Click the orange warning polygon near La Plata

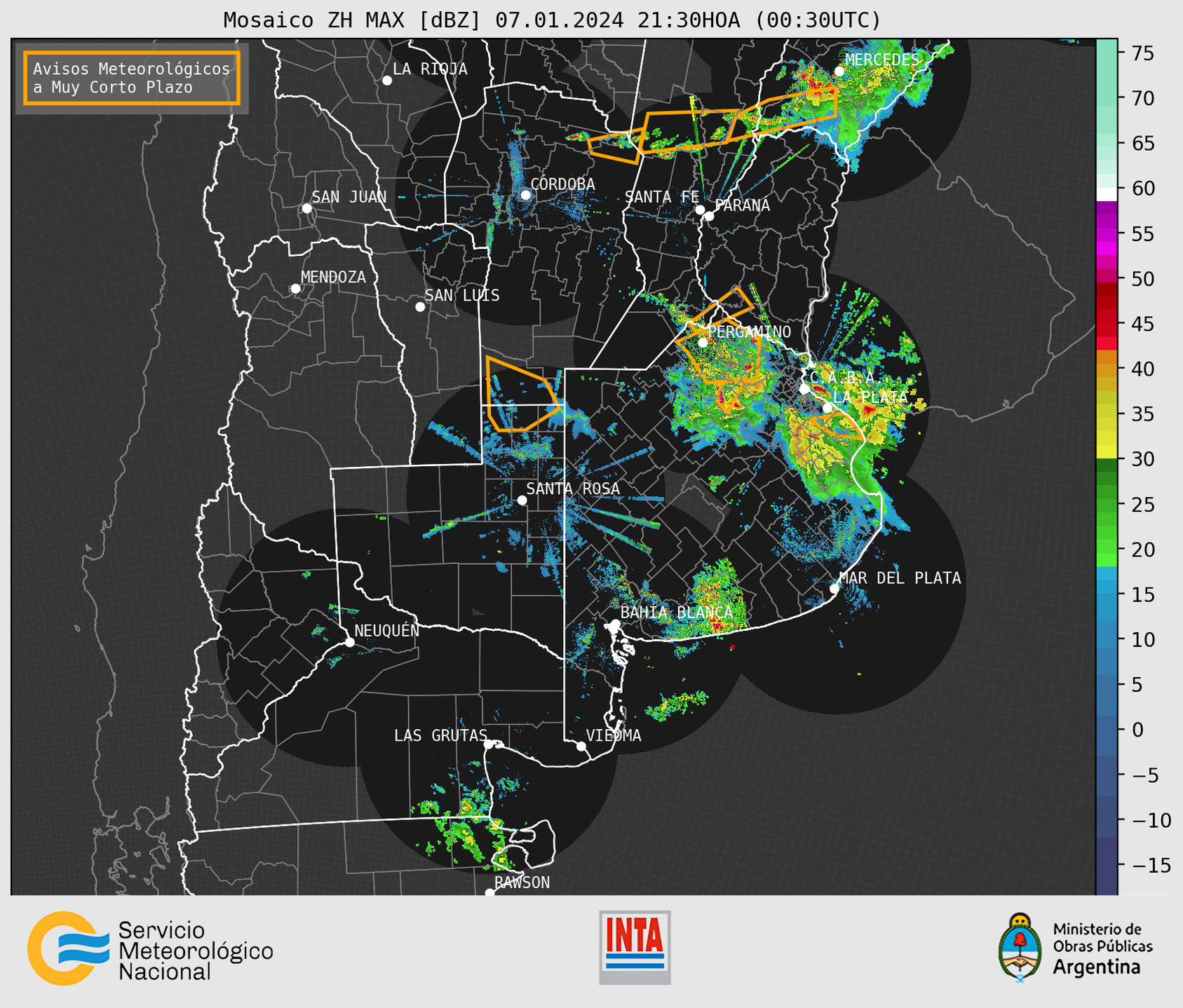tap(838, 426)
